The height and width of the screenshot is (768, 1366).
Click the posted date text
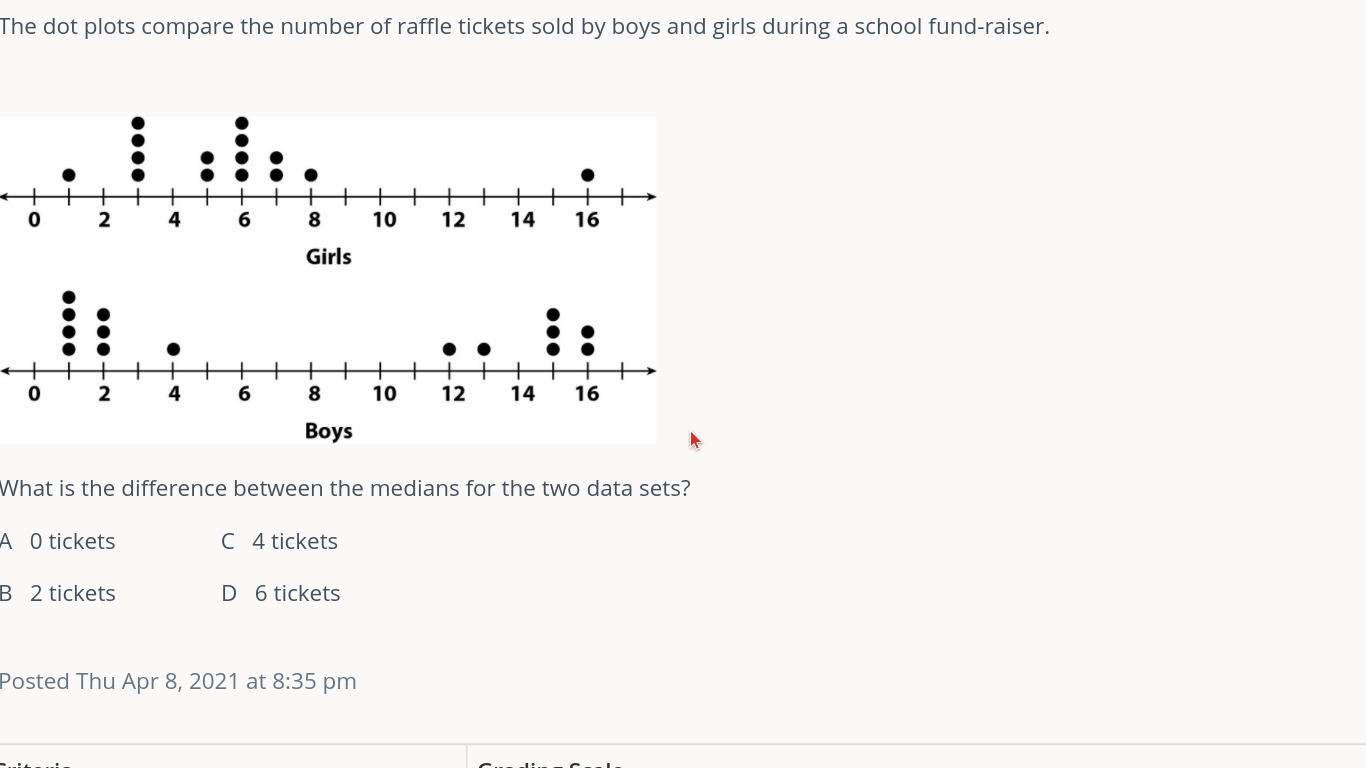pyautogui.click(x=178, y=681)
